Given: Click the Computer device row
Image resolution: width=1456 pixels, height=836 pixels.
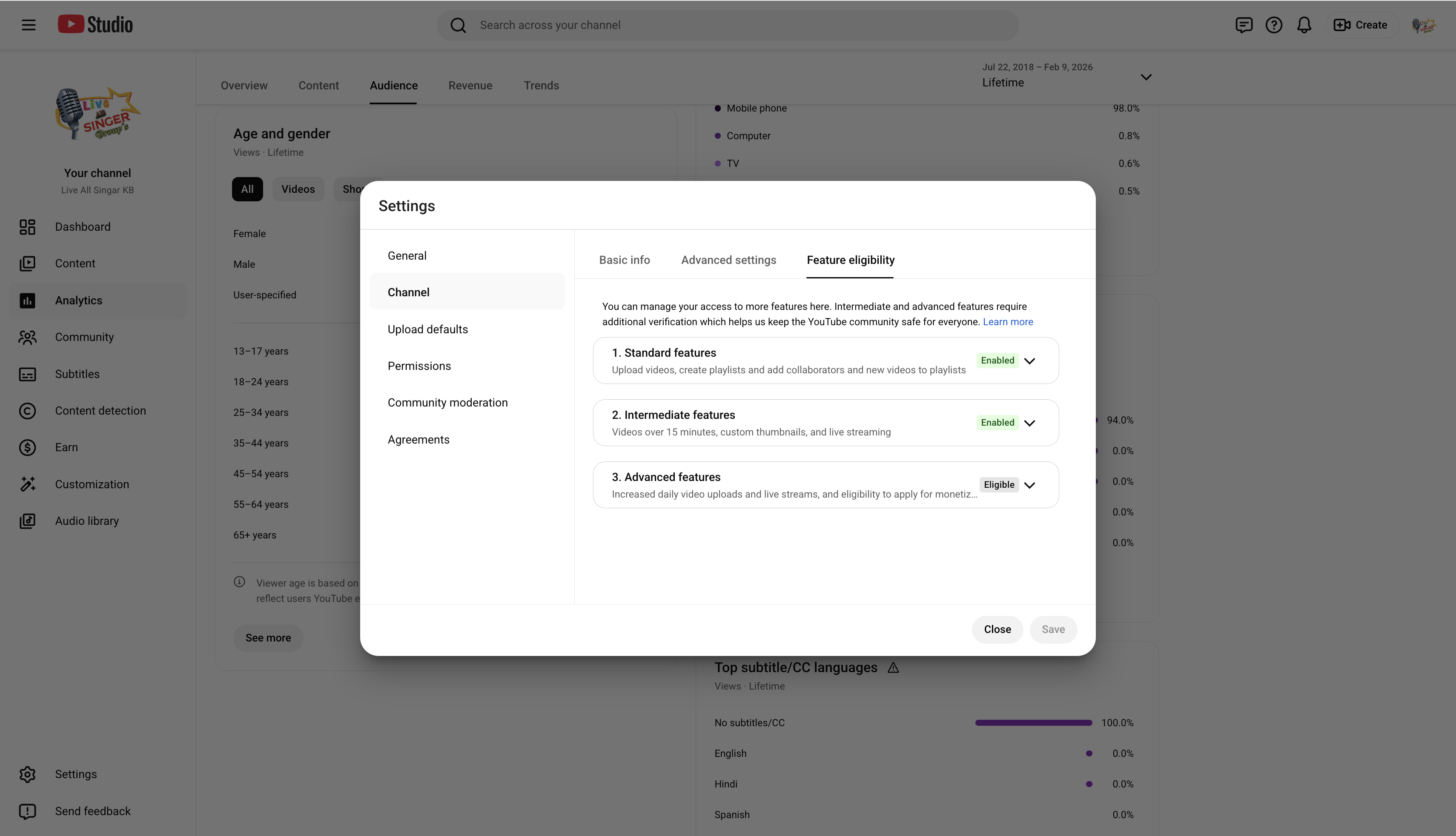Looking at the screenshot, I should 927,135.
